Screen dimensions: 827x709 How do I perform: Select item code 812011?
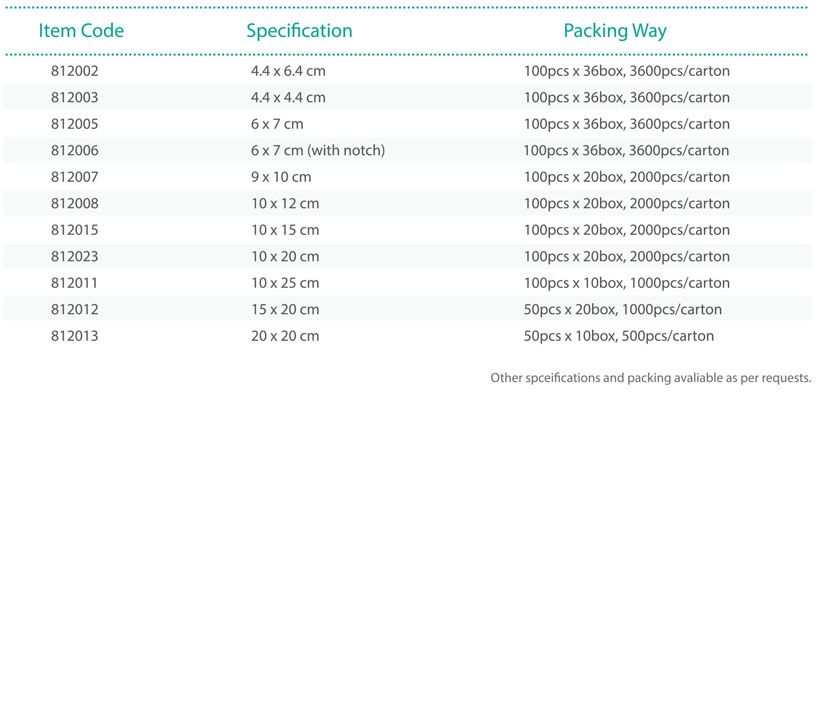(74, 283)
